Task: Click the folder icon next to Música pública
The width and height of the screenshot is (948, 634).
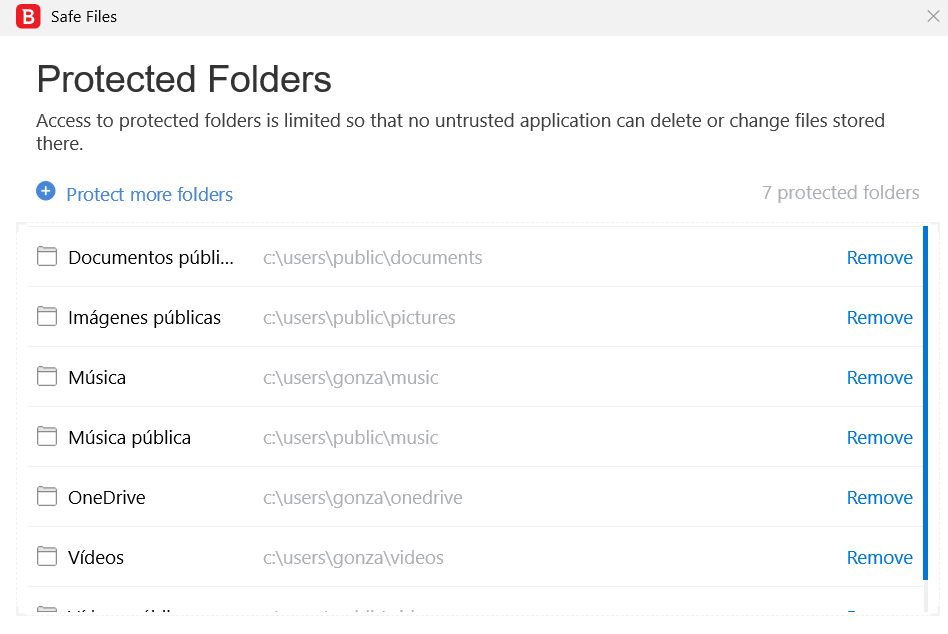Action: (x=46, y=436)
